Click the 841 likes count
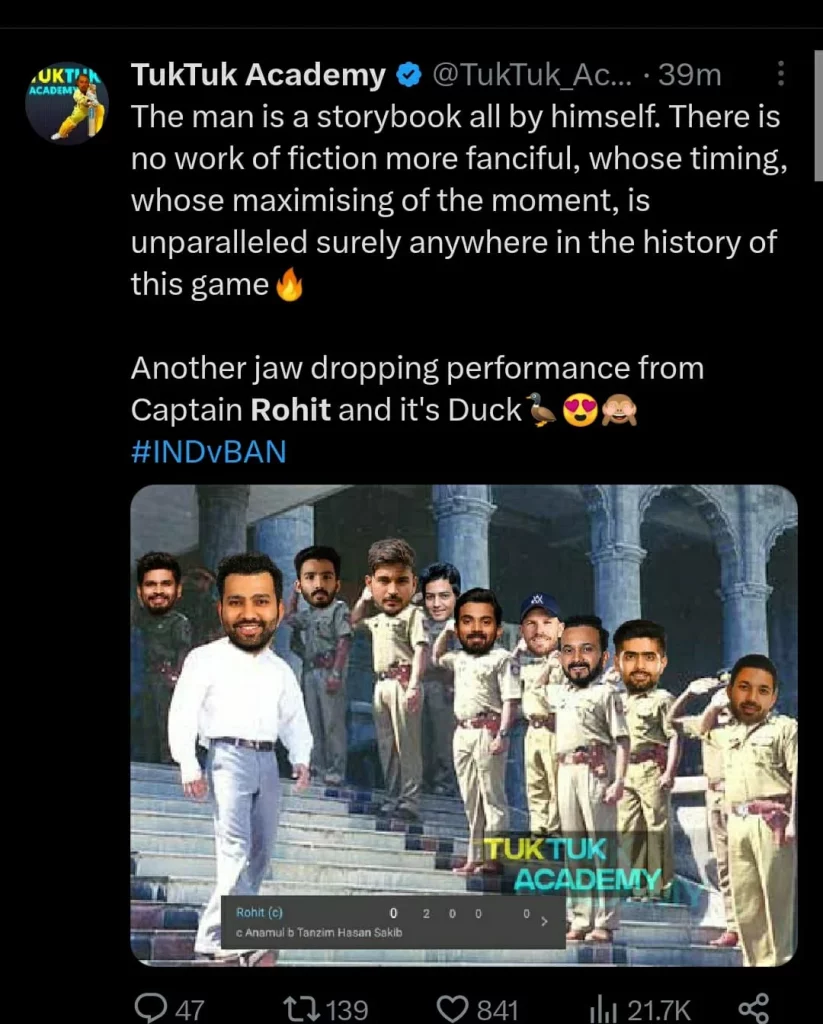This screenshot has width=823, height=1024. point(497,1010)
